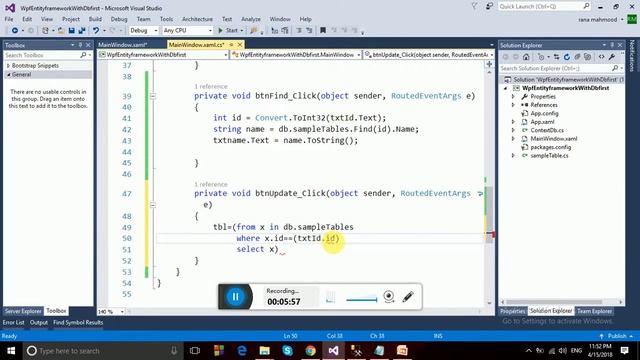Open the MainWindow class navigation dropdown
The height and width of the screenshot is (360, 640).
point(296,55)
